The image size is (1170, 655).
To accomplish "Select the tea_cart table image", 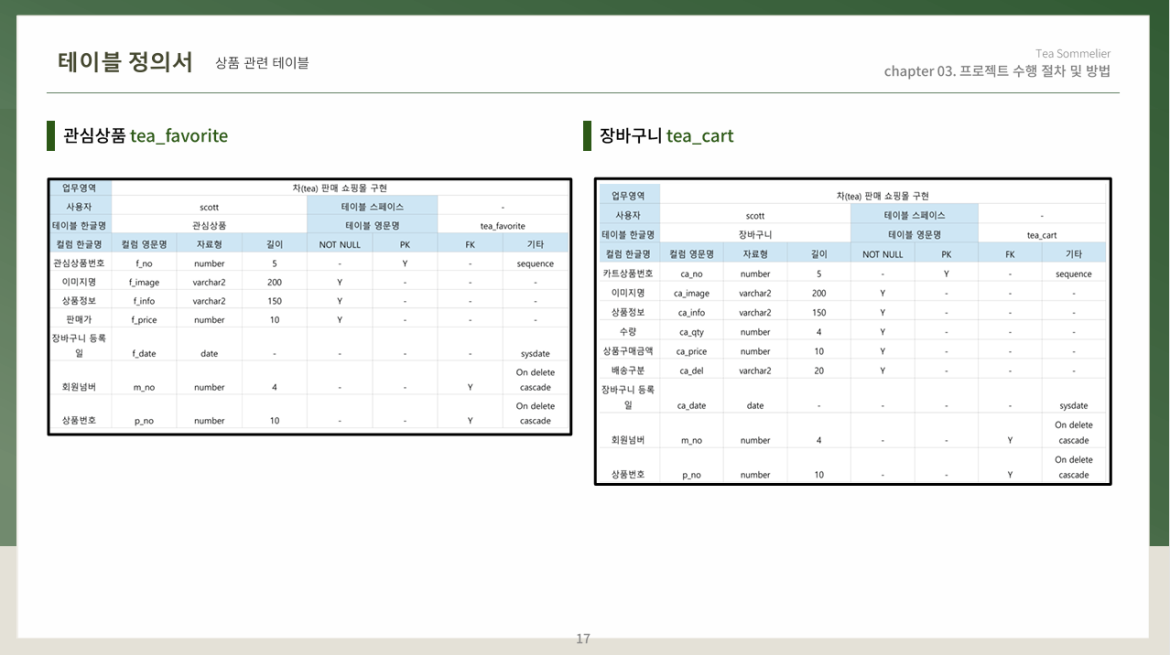I will (x=853, y=331).
